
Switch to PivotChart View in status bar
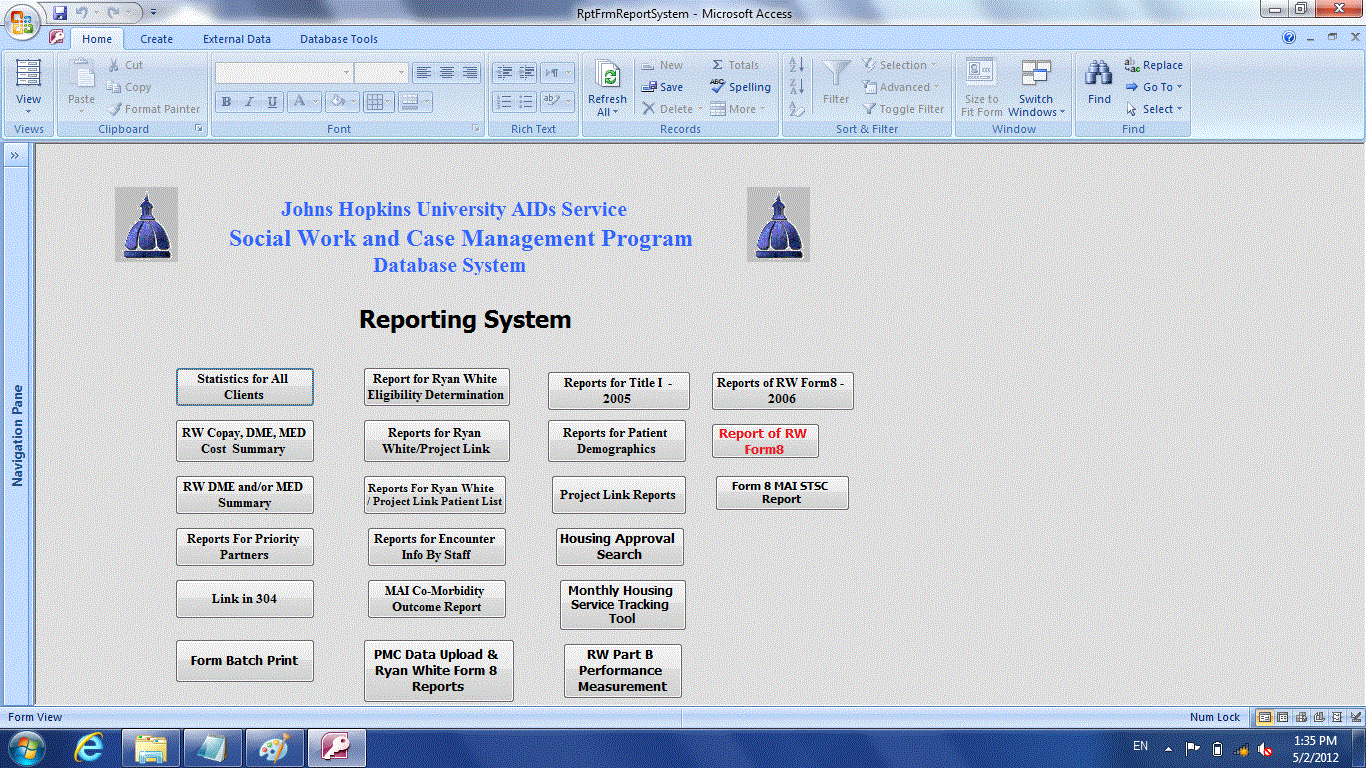pos(1319,717)
